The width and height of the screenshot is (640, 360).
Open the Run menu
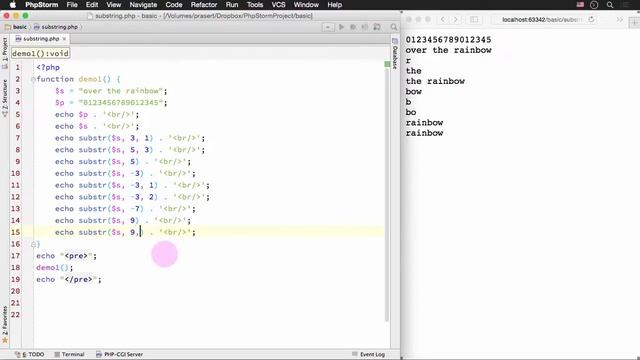click(232, 5)
